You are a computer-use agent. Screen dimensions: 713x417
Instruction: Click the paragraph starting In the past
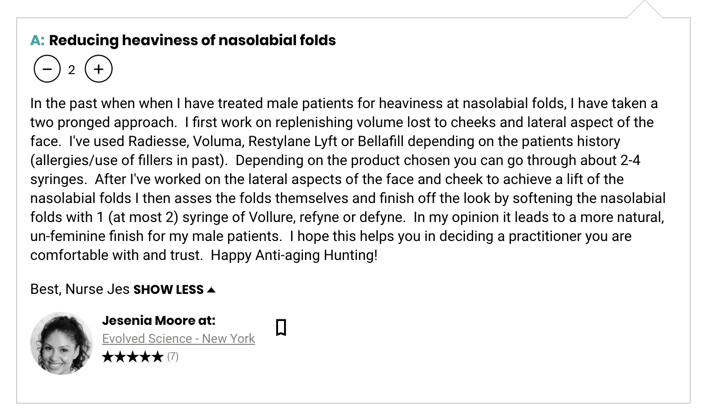(x=348, y=179)
